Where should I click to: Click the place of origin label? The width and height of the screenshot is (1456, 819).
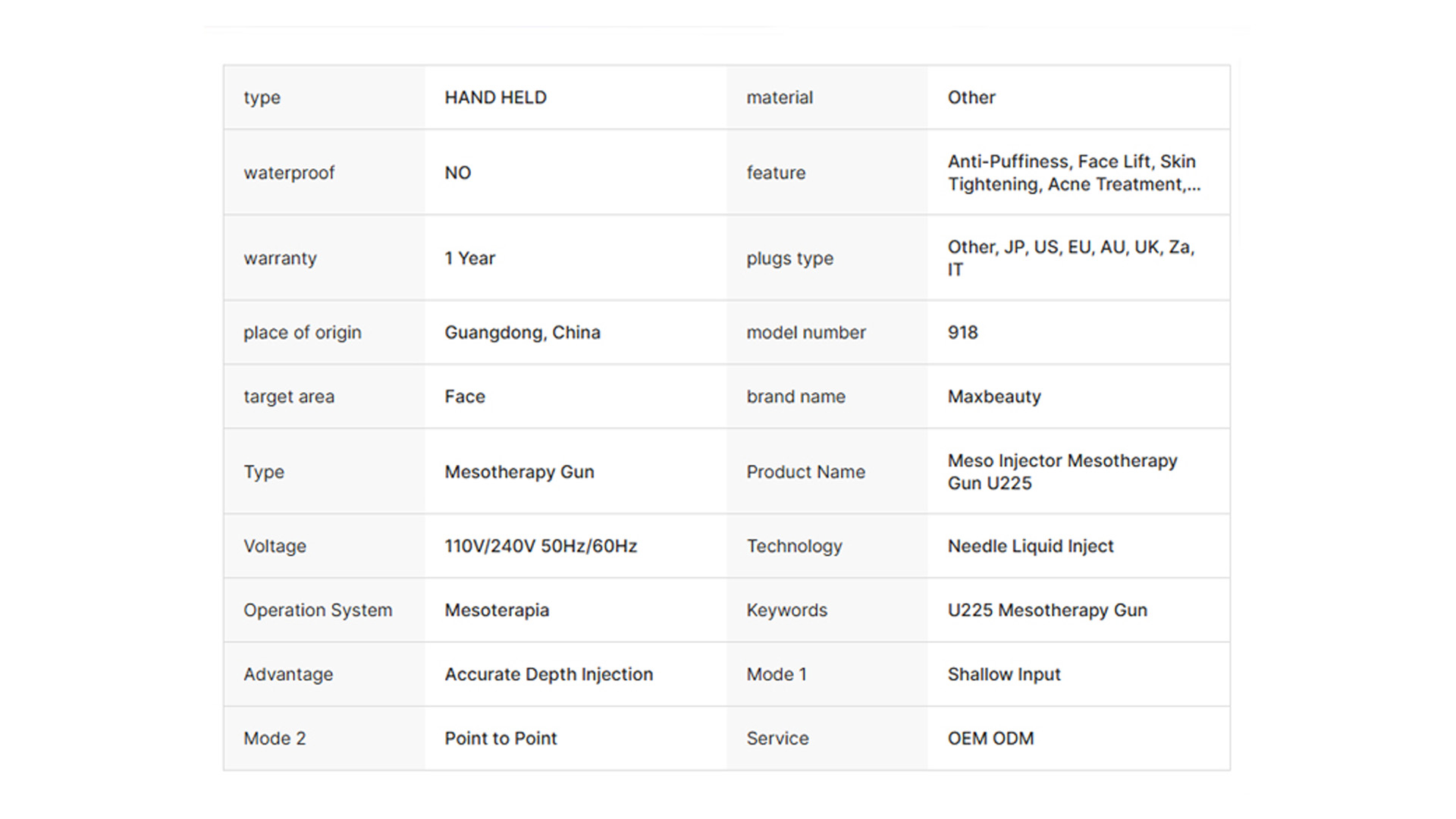pos(302,333)
